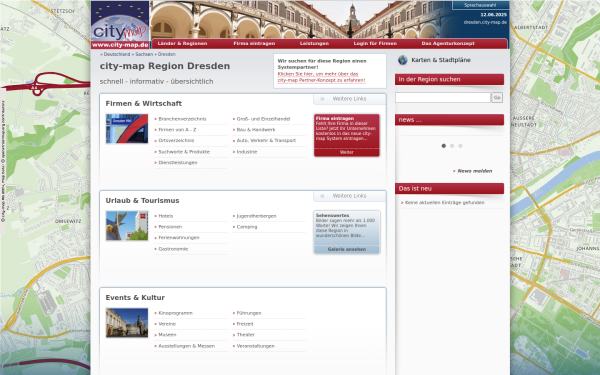Click the Sachsen breadcrumb
600x375 pixels.
point(144,54)
